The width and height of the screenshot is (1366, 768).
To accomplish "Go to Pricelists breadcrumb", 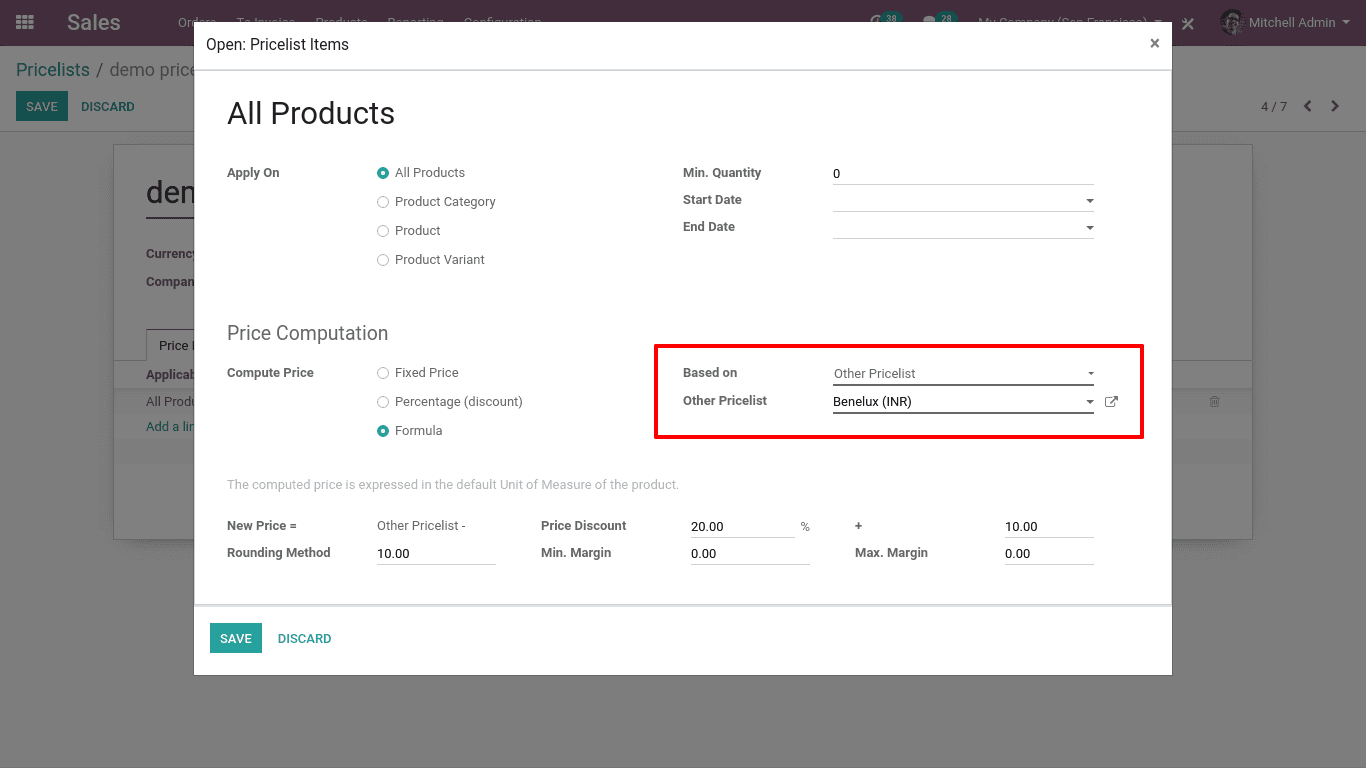I will (53, 70).
